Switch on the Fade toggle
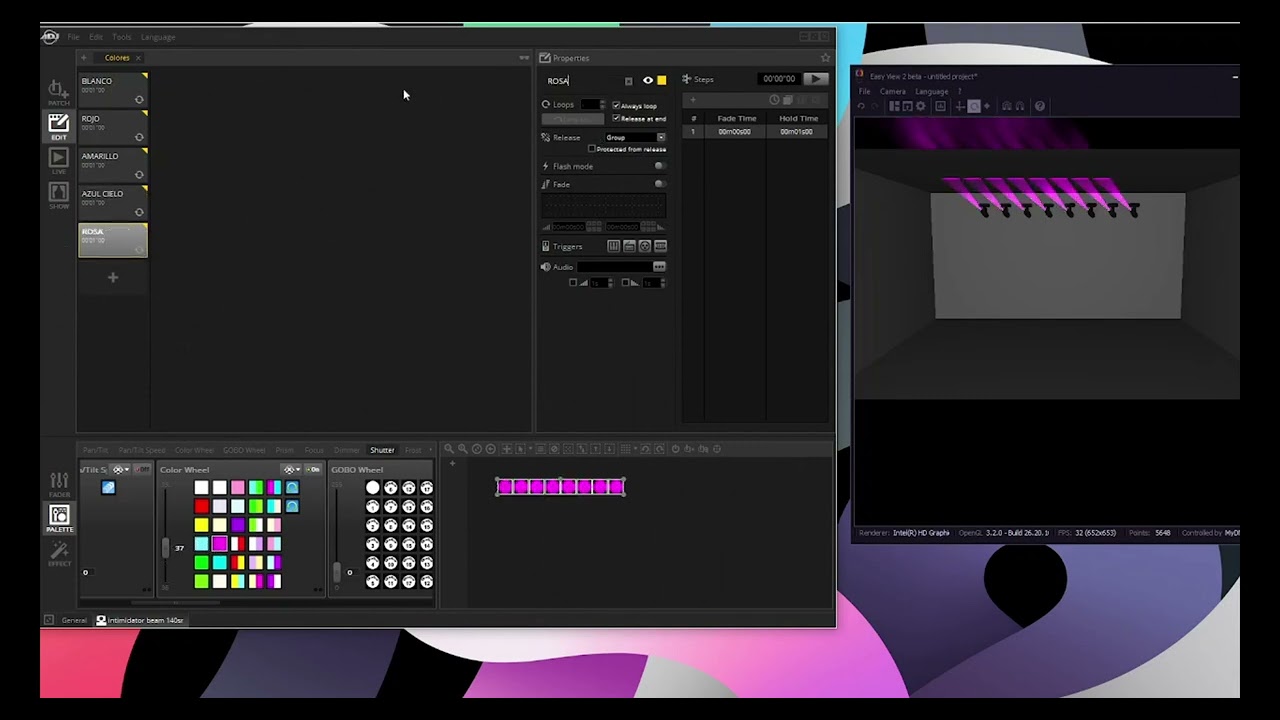1280x720 pixels. point(659,184)
